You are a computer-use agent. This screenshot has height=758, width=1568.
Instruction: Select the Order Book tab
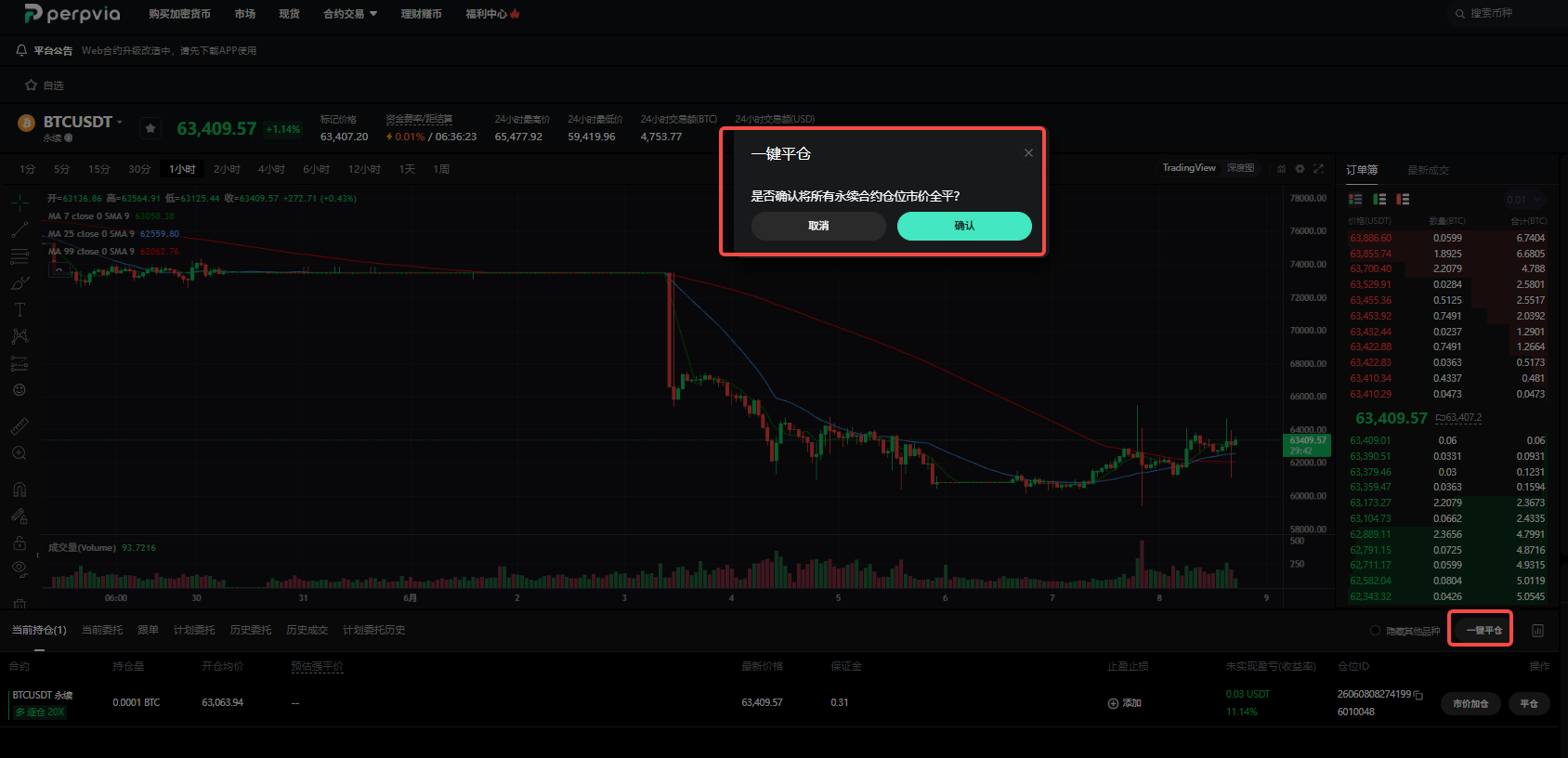click(x=1362, y=170)
